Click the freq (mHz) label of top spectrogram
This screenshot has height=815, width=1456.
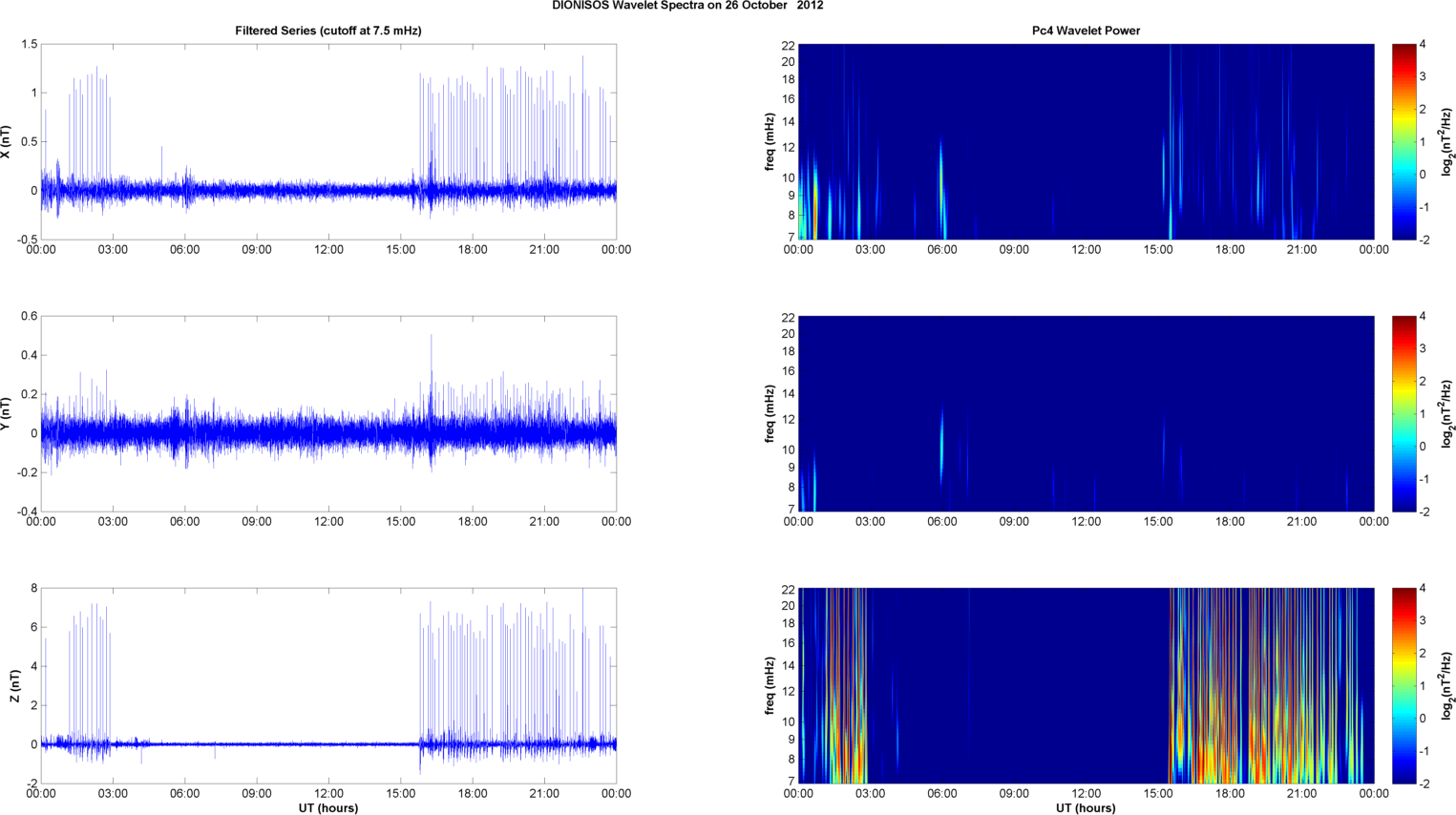pos(769,142)
